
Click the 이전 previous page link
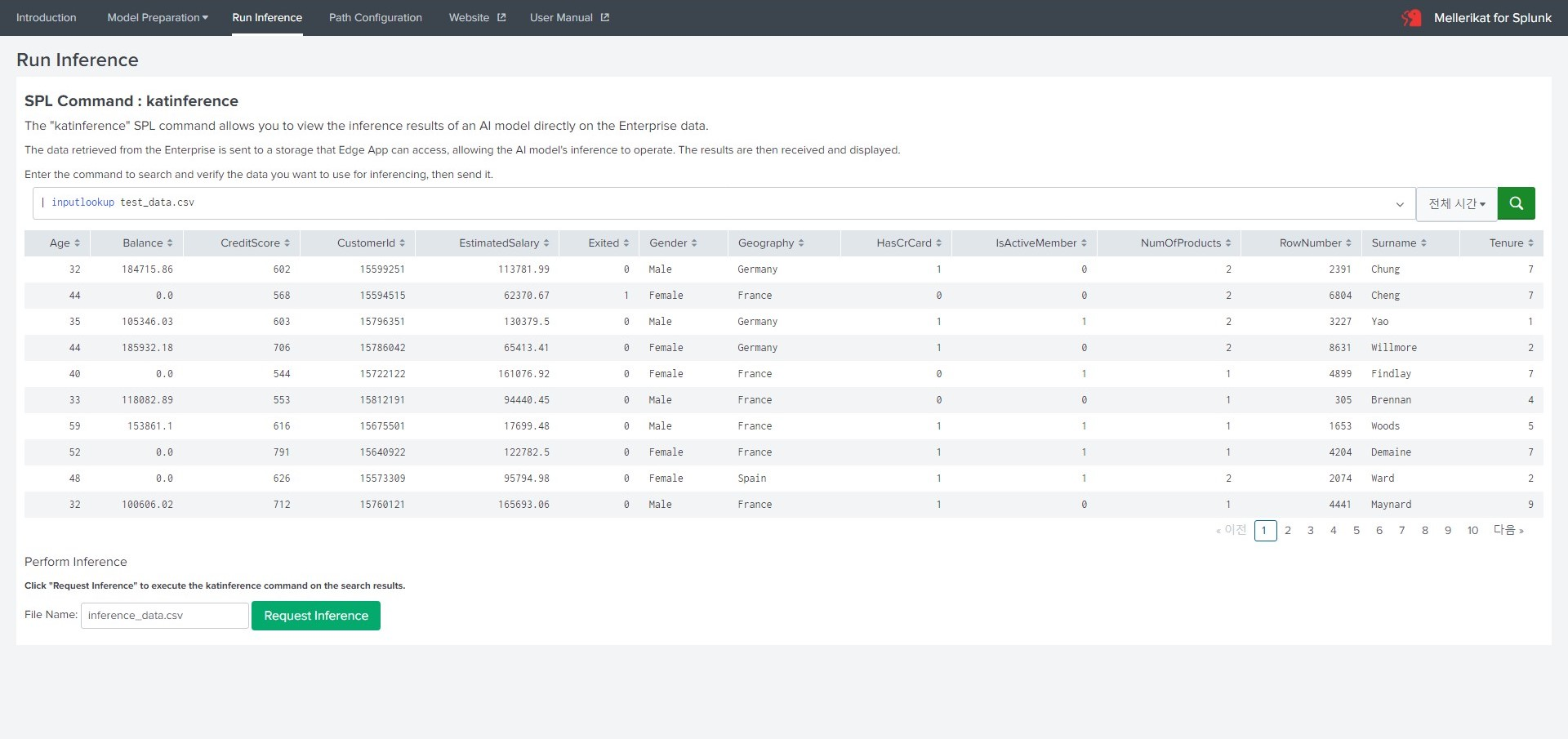click(1232, 530)
